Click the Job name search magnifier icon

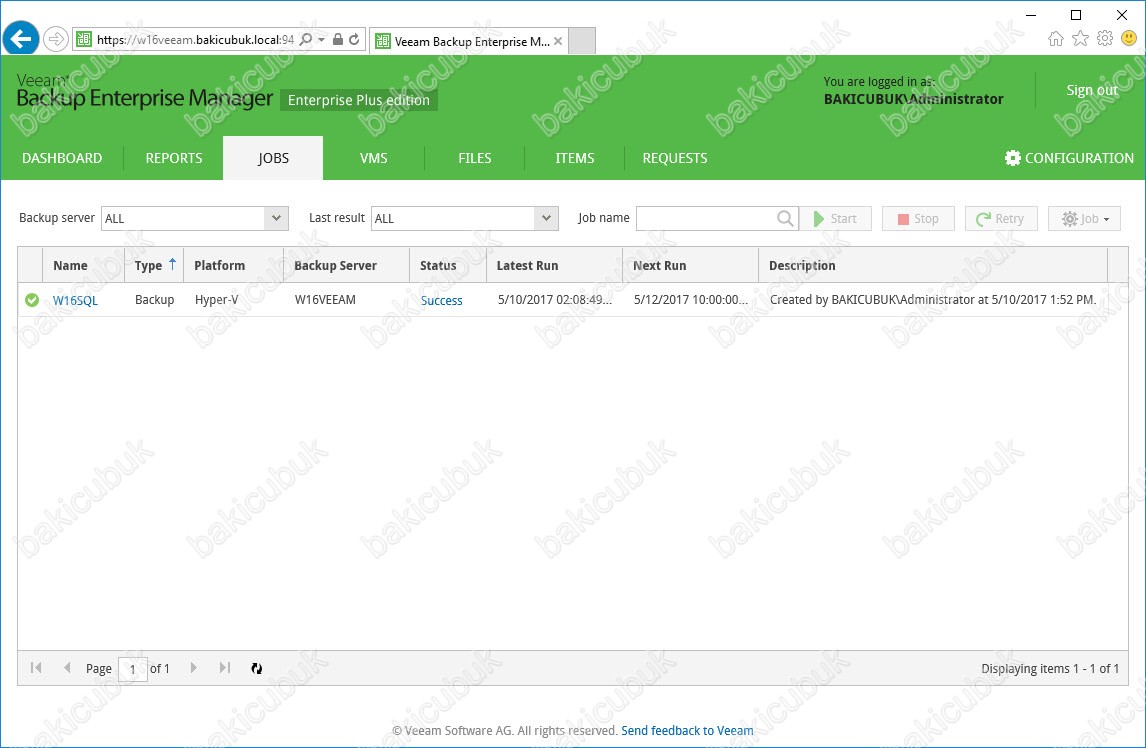coord(785,218)
